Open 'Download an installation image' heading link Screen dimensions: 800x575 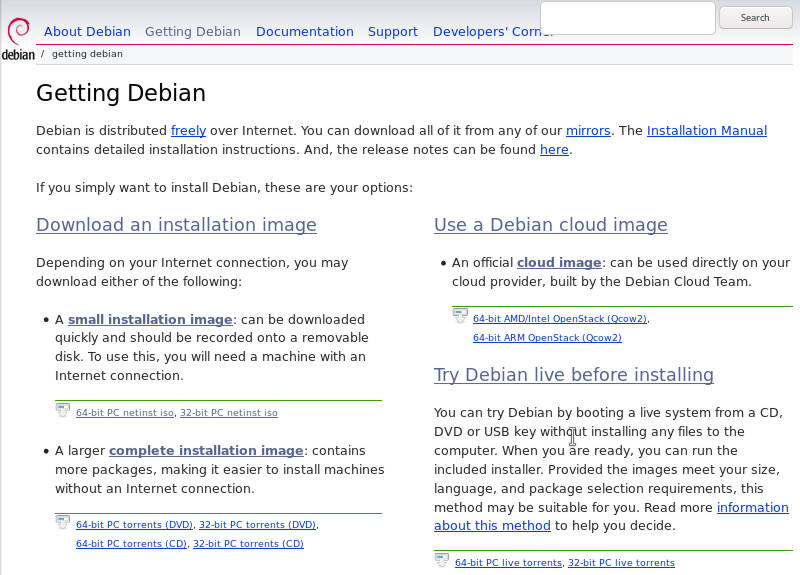point(177,225)
